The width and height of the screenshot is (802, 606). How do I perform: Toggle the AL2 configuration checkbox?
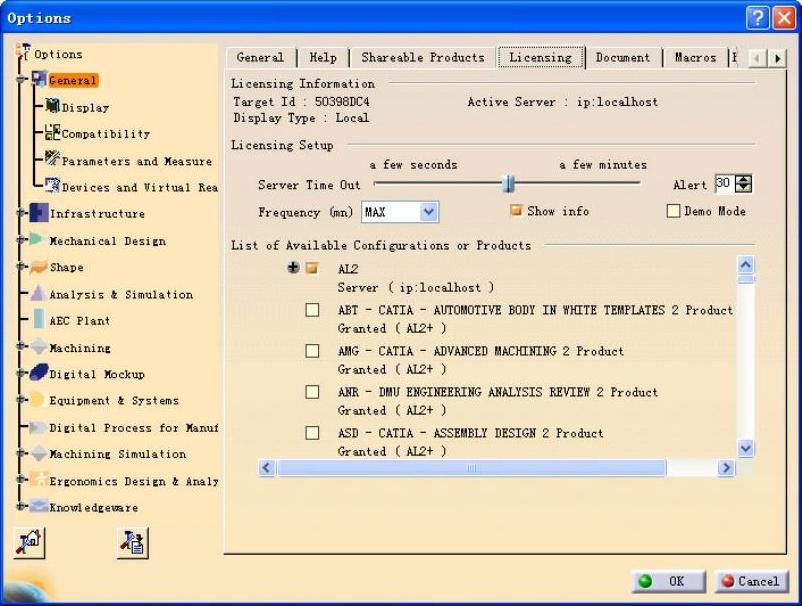312,268
